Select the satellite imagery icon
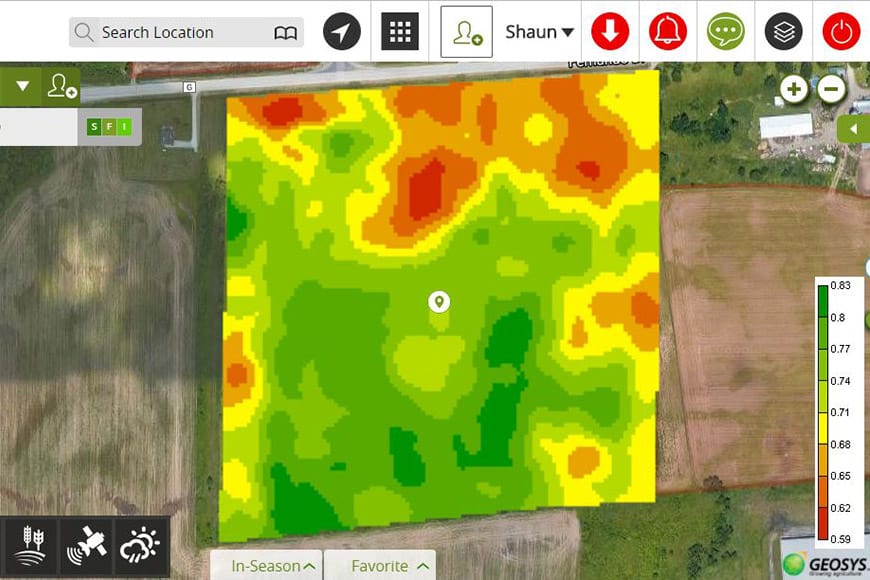870x580 pixels. click(x=86, y=547)
